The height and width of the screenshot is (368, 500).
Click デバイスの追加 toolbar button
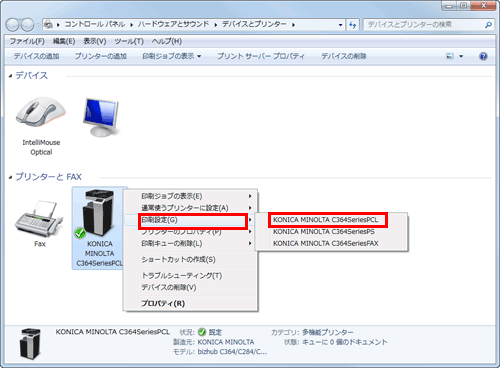click(36, 56)
